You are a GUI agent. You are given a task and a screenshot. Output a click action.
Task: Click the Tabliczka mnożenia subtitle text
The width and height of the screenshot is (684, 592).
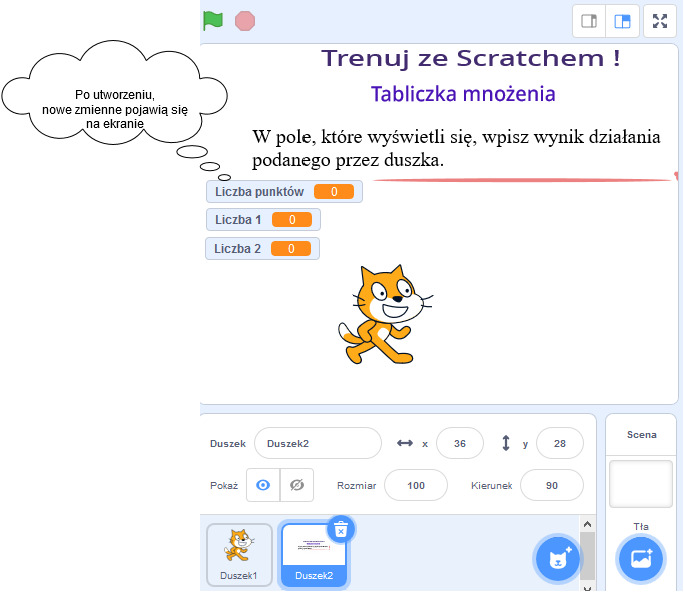point(463,94)
